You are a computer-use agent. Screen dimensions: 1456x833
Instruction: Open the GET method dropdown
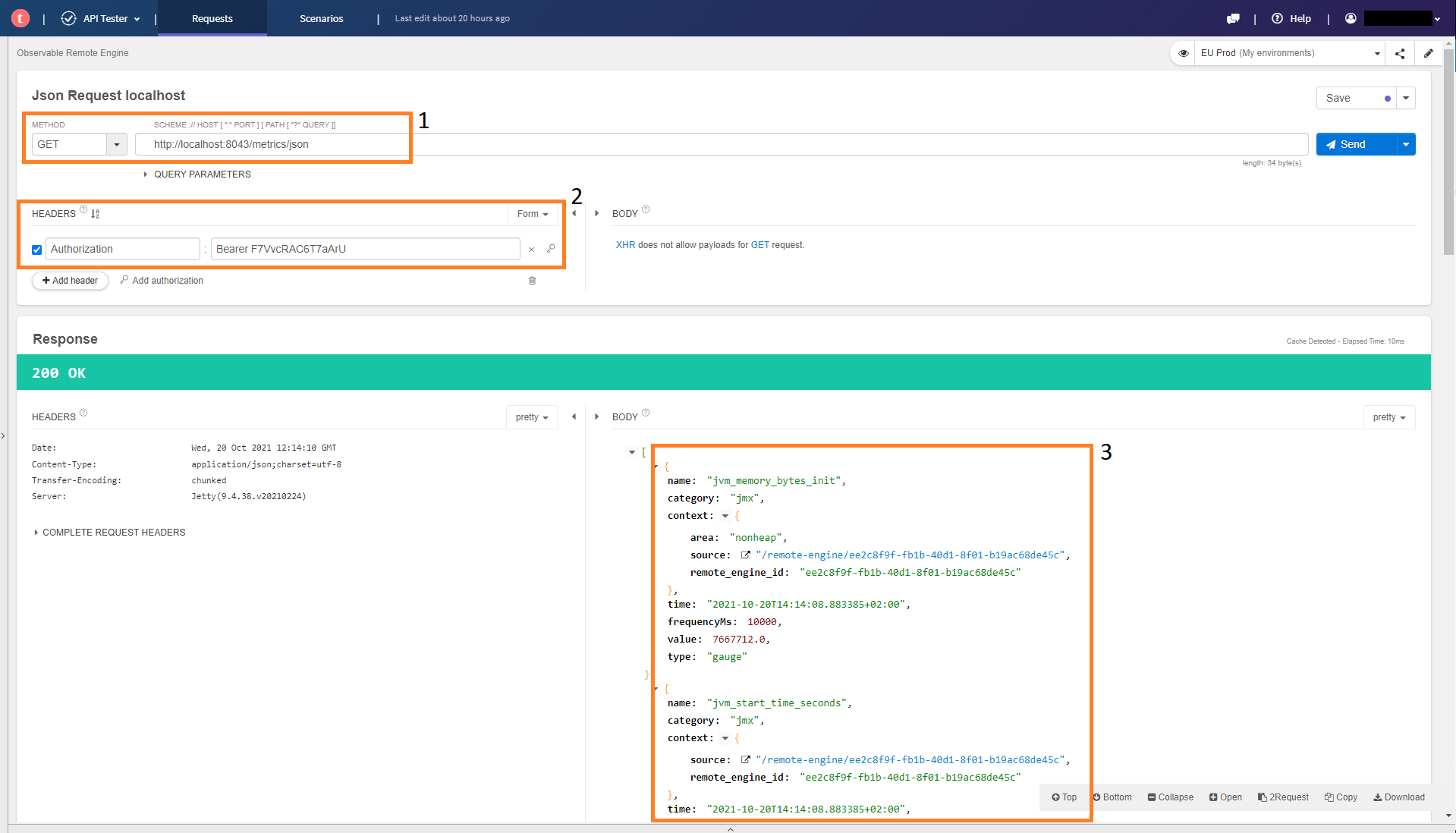point(116,144)
